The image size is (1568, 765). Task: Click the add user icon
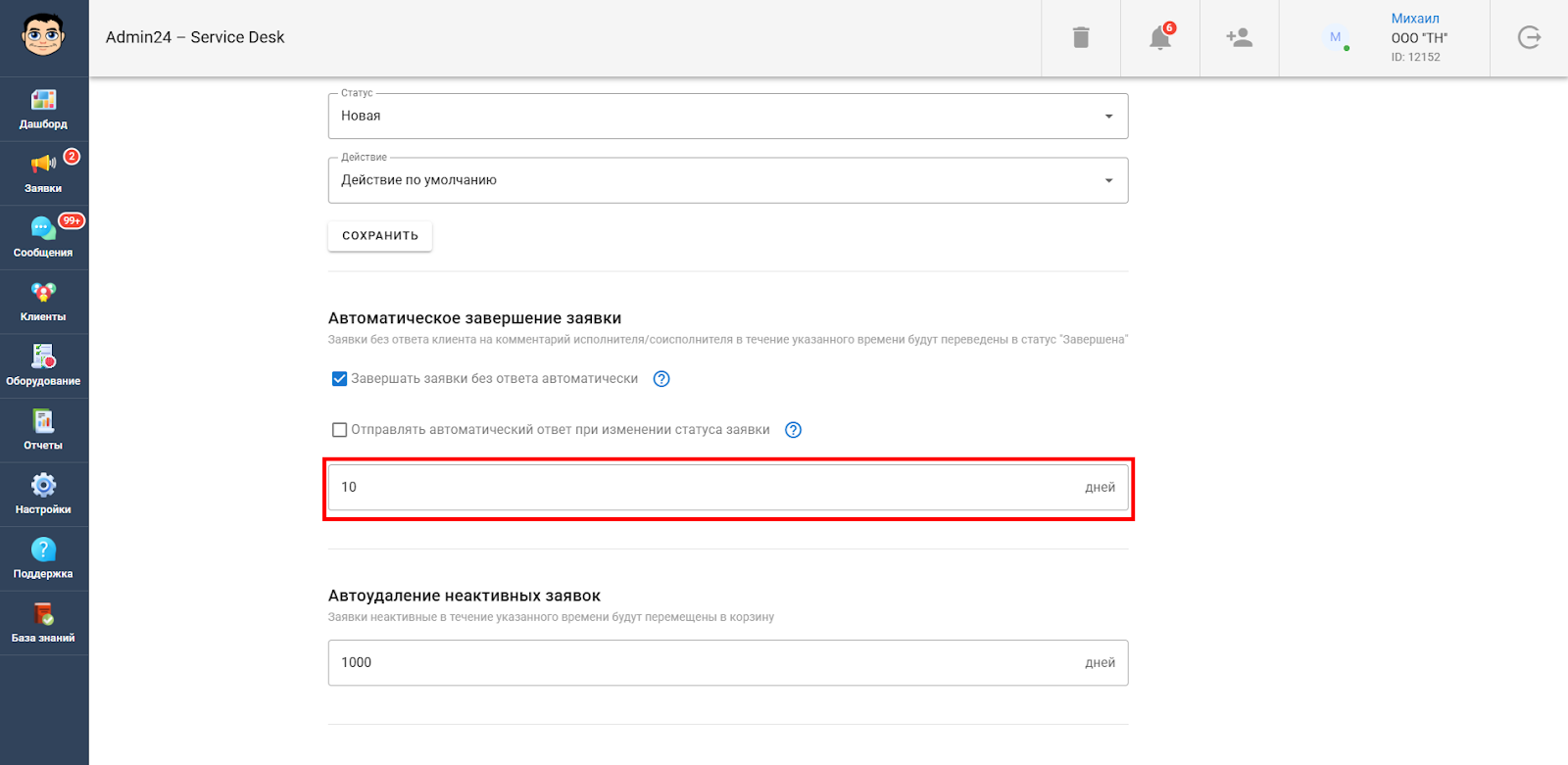[x=1239, y=37]
